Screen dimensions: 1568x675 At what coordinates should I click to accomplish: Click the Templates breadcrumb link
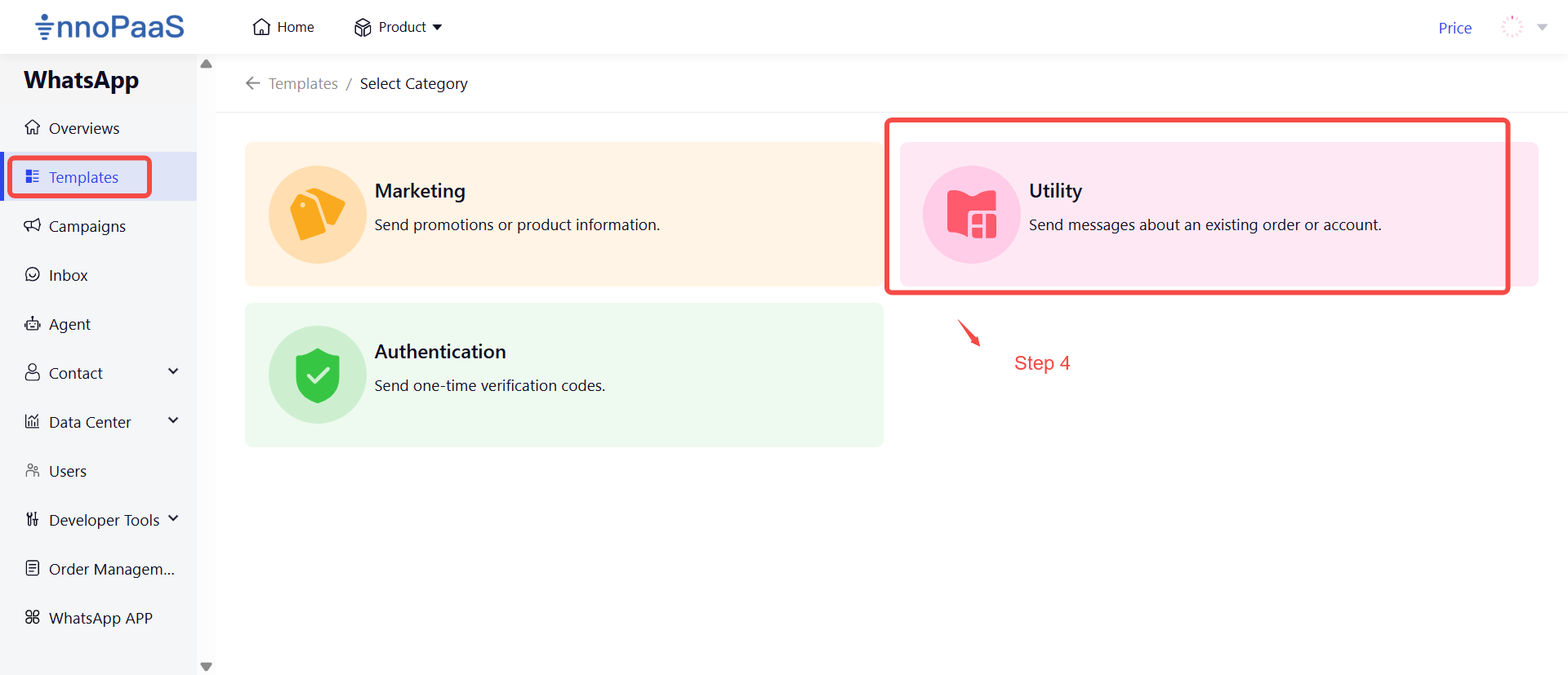click(303, 83)
